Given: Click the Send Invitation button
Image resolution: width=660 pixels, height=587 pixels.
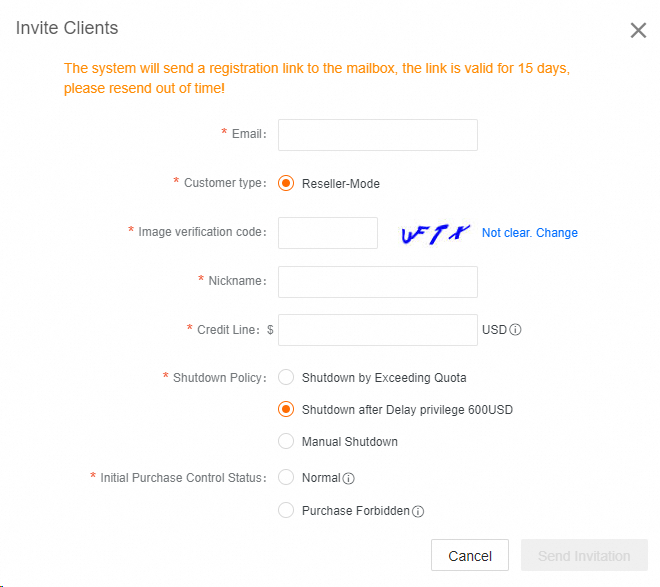Looking at the screenshot, I should click(x=584, y=556).
